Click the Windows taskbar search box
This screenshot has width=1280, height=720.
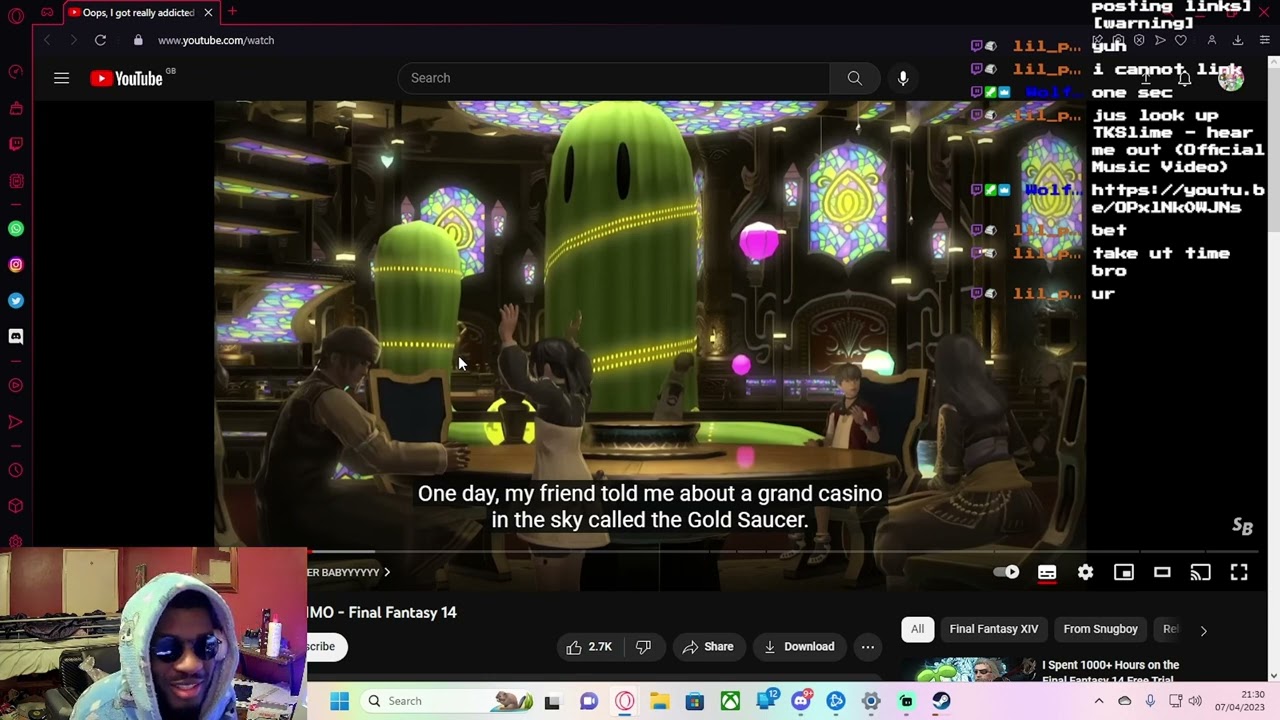click(x=447, y=701)
